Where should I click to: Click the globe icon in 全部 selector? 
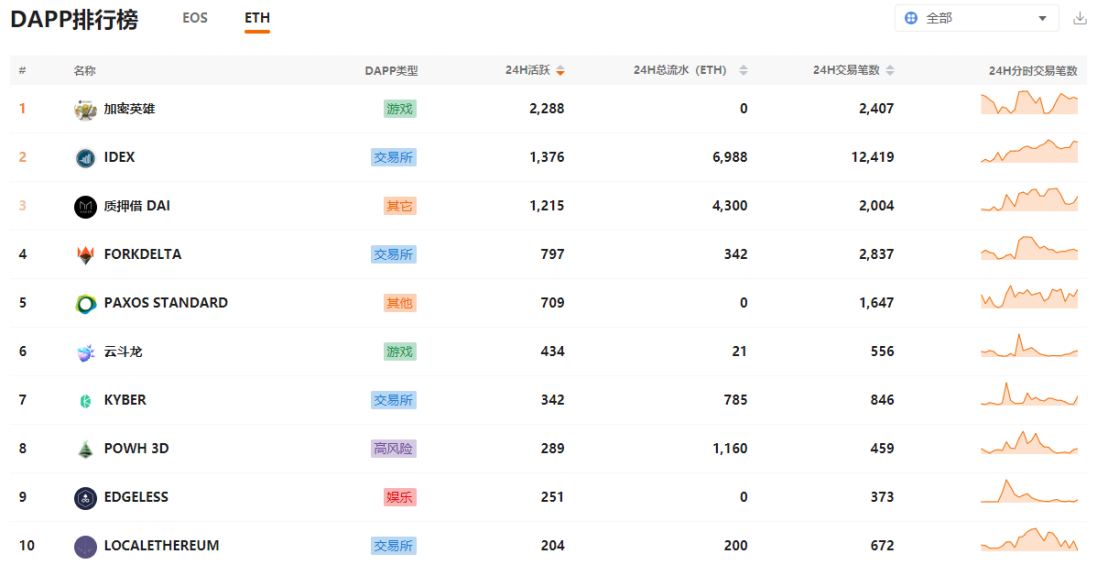911,18
